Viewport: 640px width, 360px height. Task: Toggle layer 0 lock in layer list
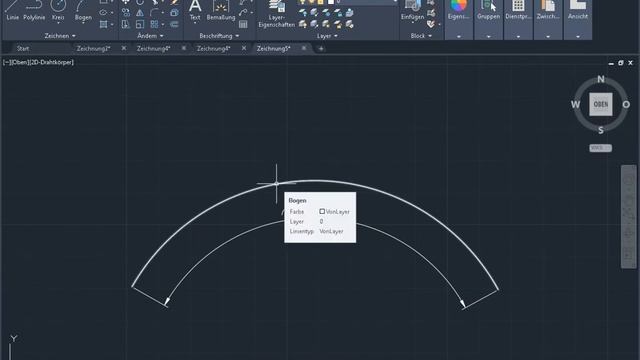[x=321, y=2]
